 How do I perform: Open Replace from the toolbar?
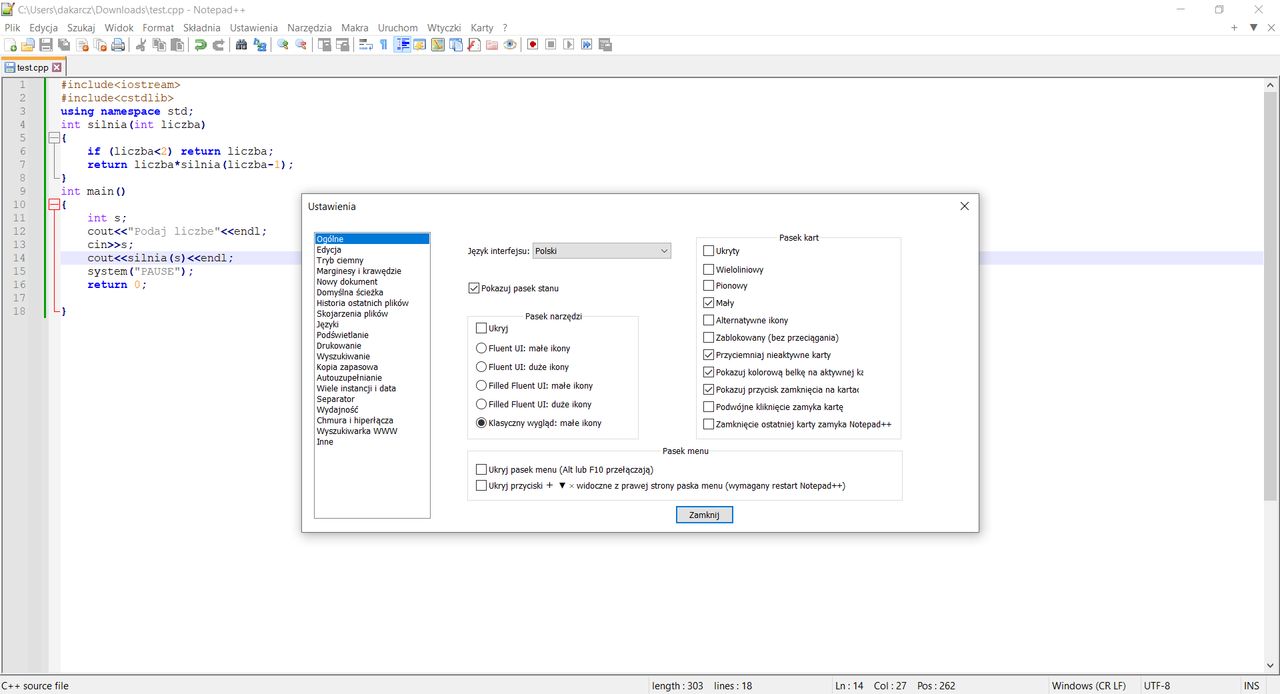click(259, 44)
